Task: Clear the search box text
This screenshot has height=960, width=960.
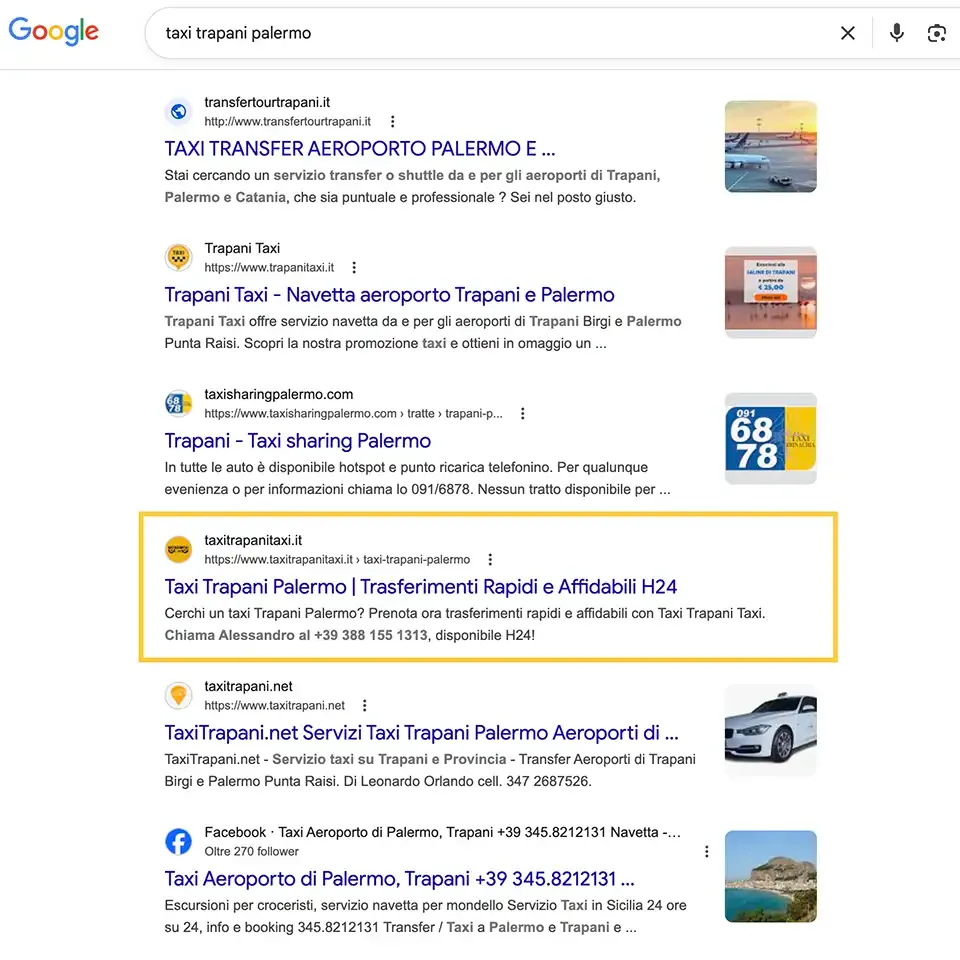Action: pyautogui.click(x=848, y=33)
